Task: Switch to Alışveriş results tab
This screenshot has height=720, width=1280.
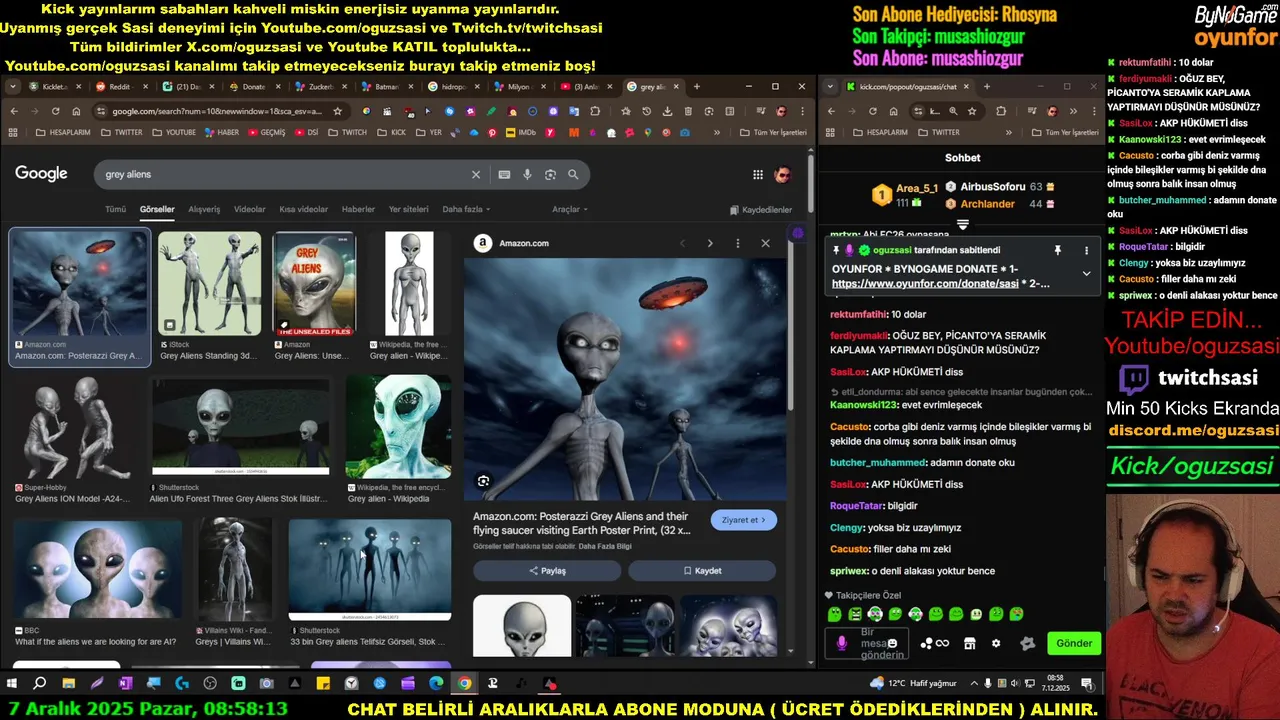Action: click(x=204, y=209)
